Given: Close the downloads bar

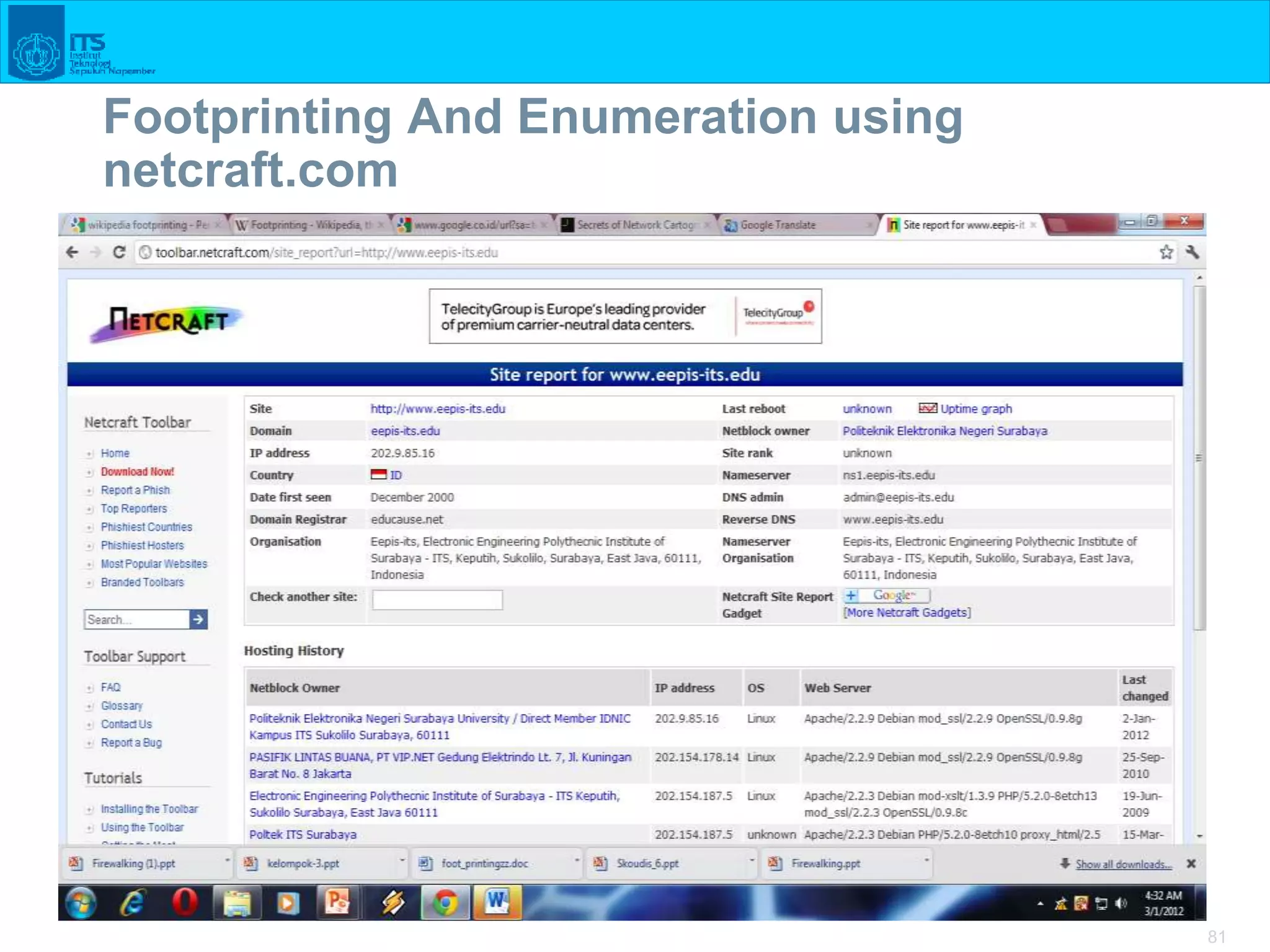Looking at the screenshot, I should pos(1191,863).
